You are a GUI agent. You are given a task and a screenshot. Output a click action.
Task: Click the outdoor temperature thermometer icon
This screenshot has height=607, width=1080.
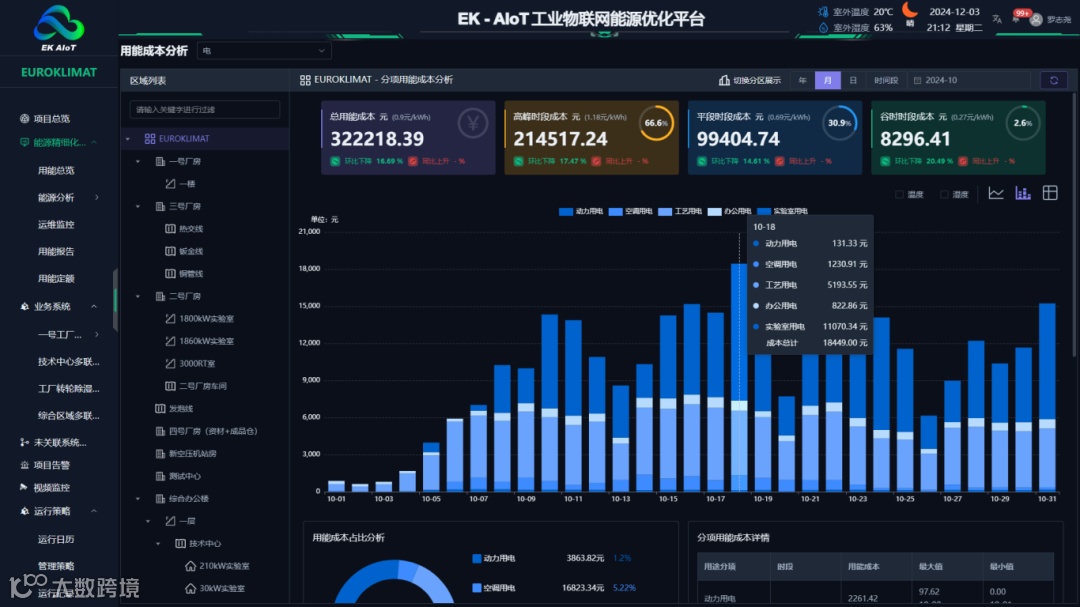click(x=823, y=12)
